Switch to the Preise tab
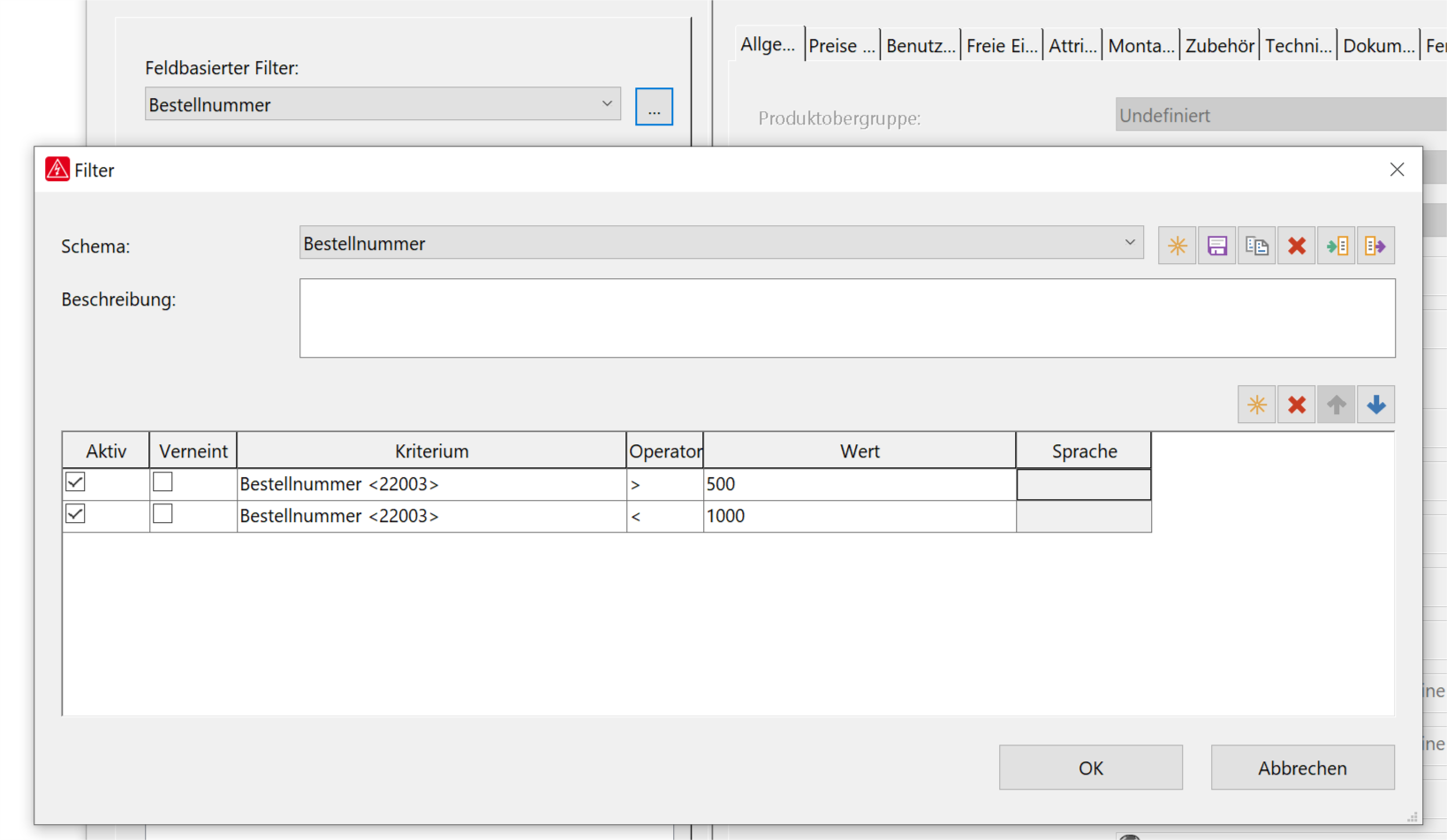 [842, 46]
